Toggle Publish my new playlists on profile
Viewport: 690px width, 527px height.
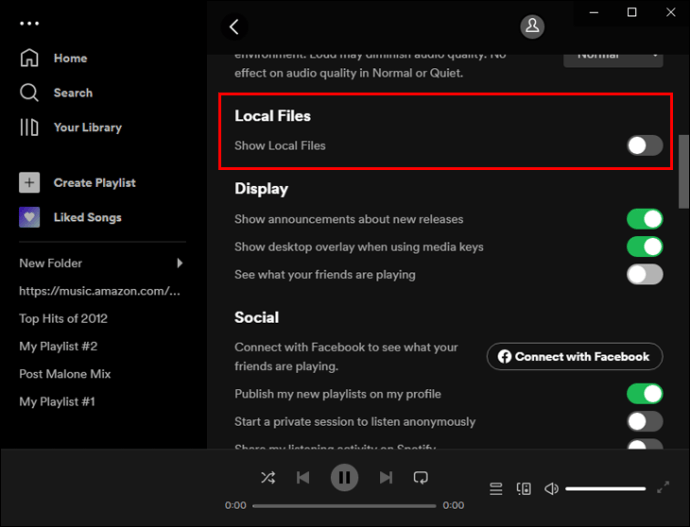pos(645,394)
